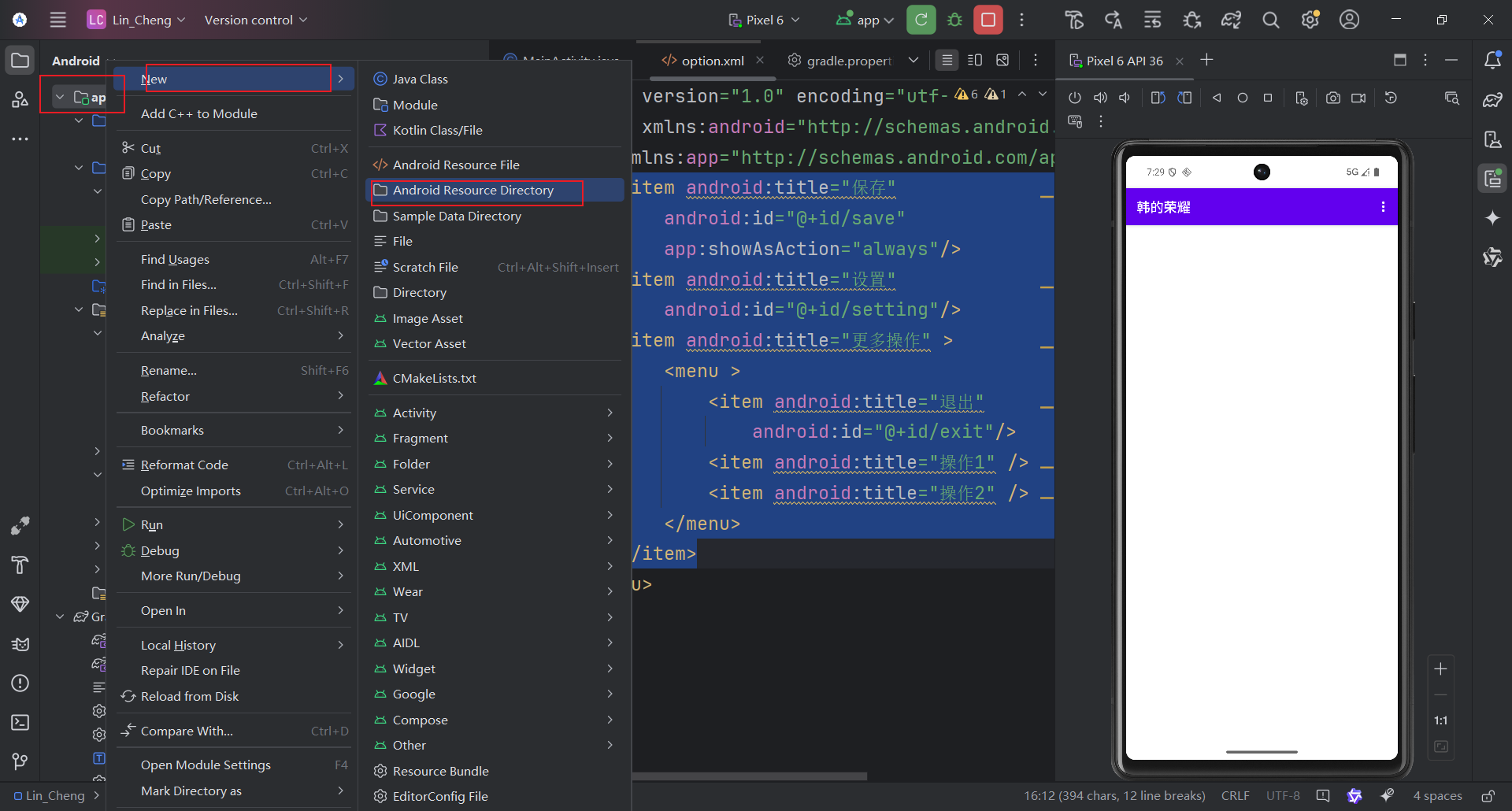Choose Vector Asset from New submenu
The height and width of the screenshot is (811, 1512).
point(429,344)
